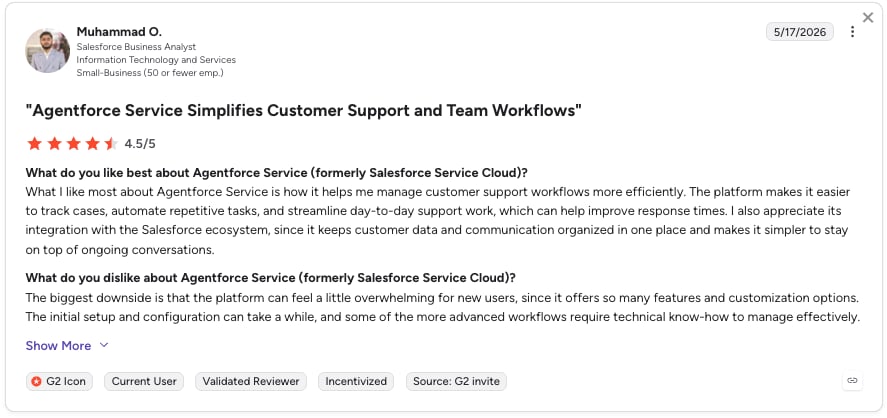Click the first rating star
Viewport: 887px width, 418px height.
click(x=35, y=144)
